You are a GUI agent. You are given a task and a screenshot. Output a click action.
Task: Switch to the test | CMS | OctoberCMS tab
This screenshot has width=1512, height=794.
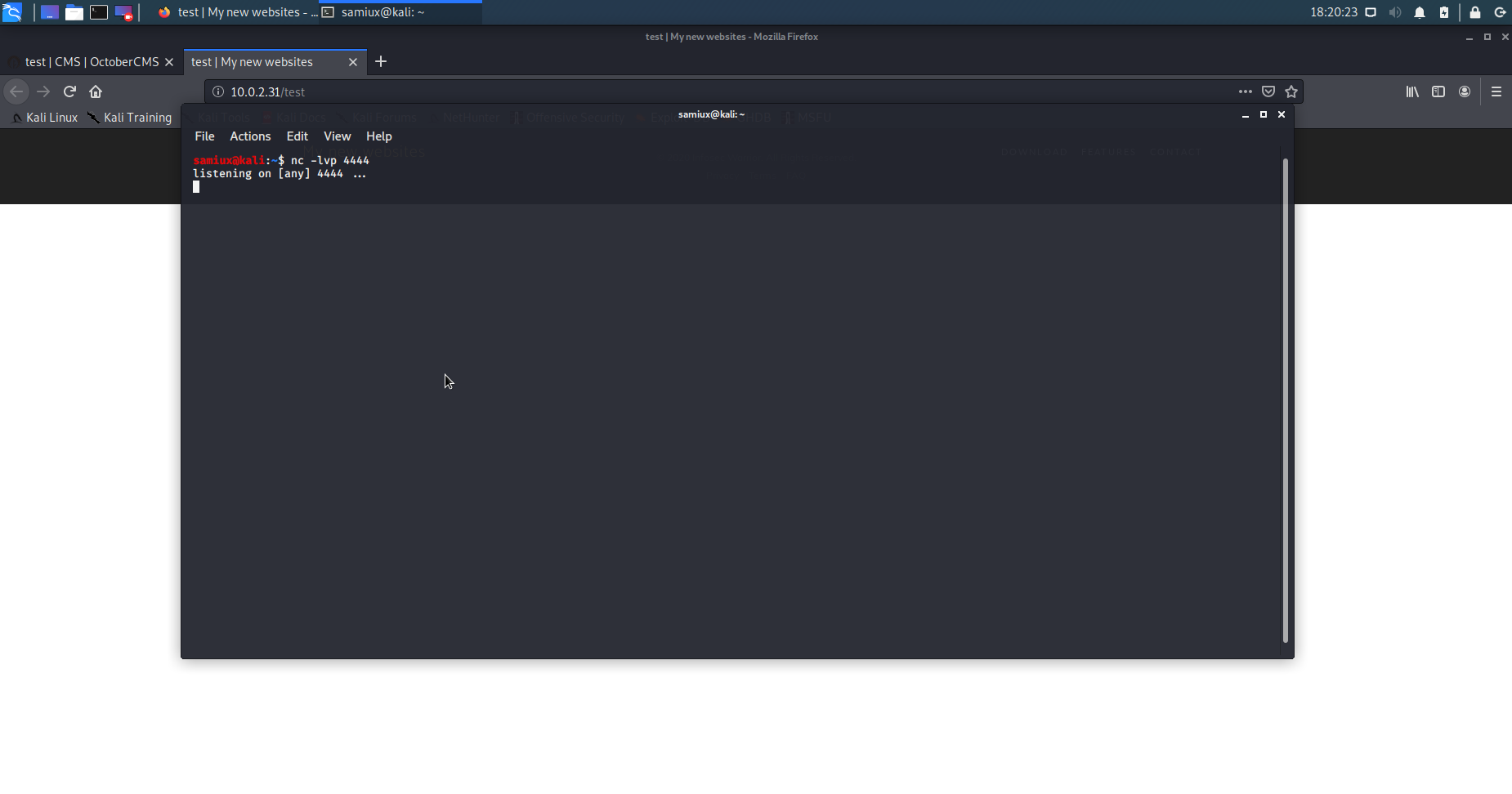pos(92,62)
